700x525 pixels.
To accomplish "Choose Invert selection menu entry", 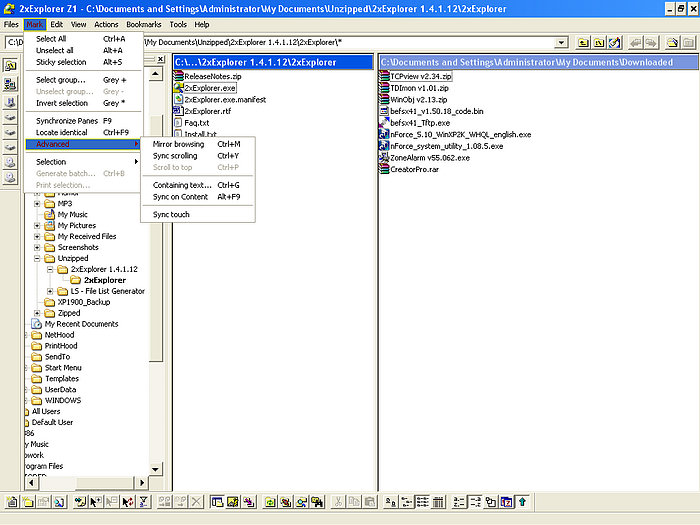I will tap(83, 103).
